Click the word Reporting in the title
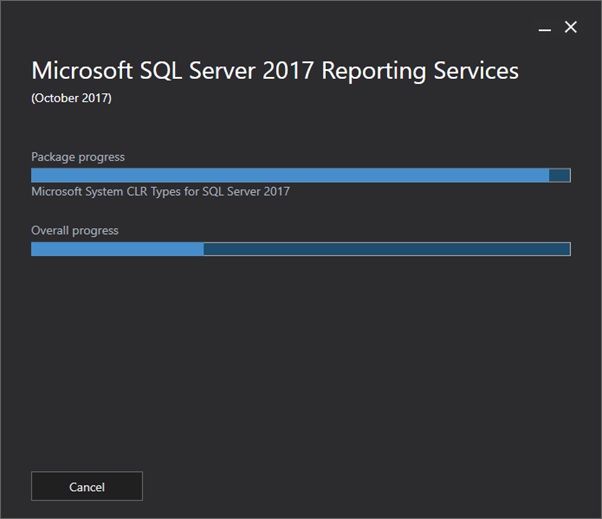This screenshot has width=602, height=519. click(374, 72)
